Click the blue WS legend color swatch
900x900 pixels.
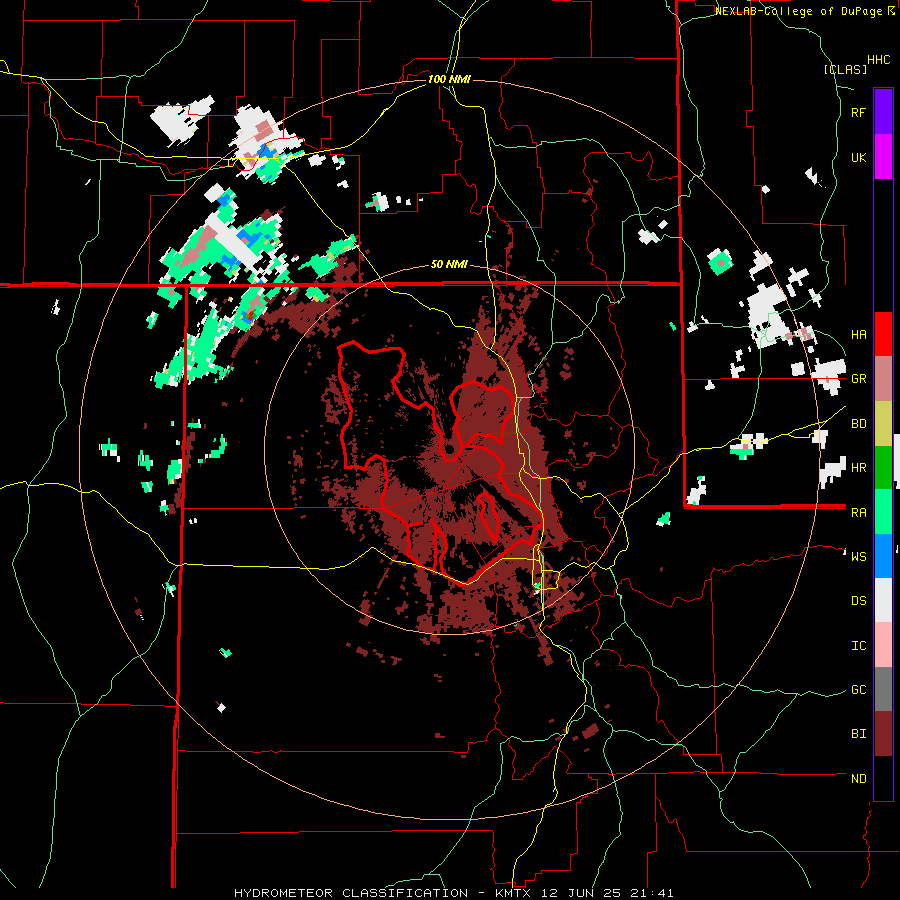[883, 556]
